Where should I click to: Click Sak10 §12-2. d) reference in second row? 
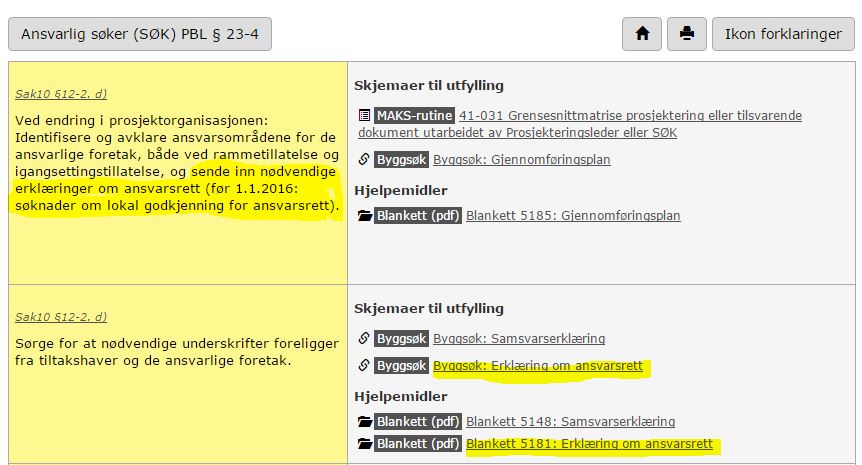click(61, 318)
